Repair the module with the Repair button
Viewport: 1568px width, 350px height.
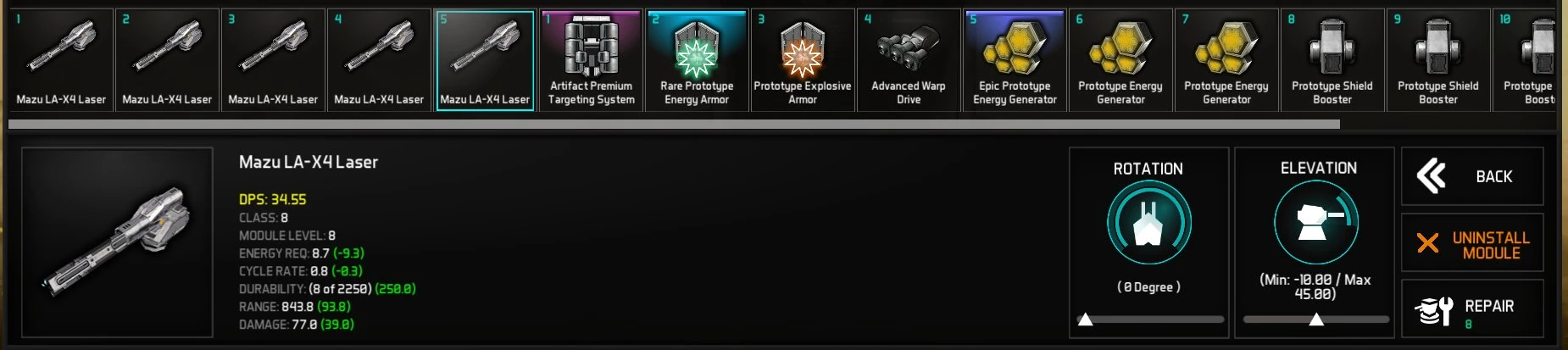1472,310
